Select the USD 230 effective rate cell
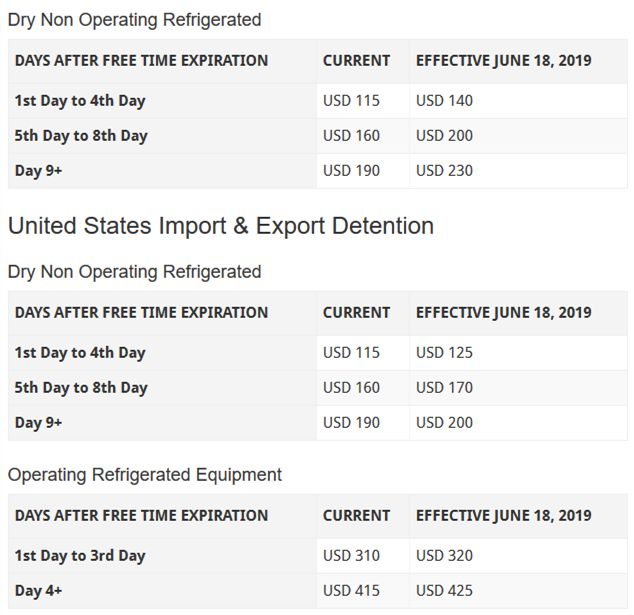This screenshot has width=634, height=615. 444,171
